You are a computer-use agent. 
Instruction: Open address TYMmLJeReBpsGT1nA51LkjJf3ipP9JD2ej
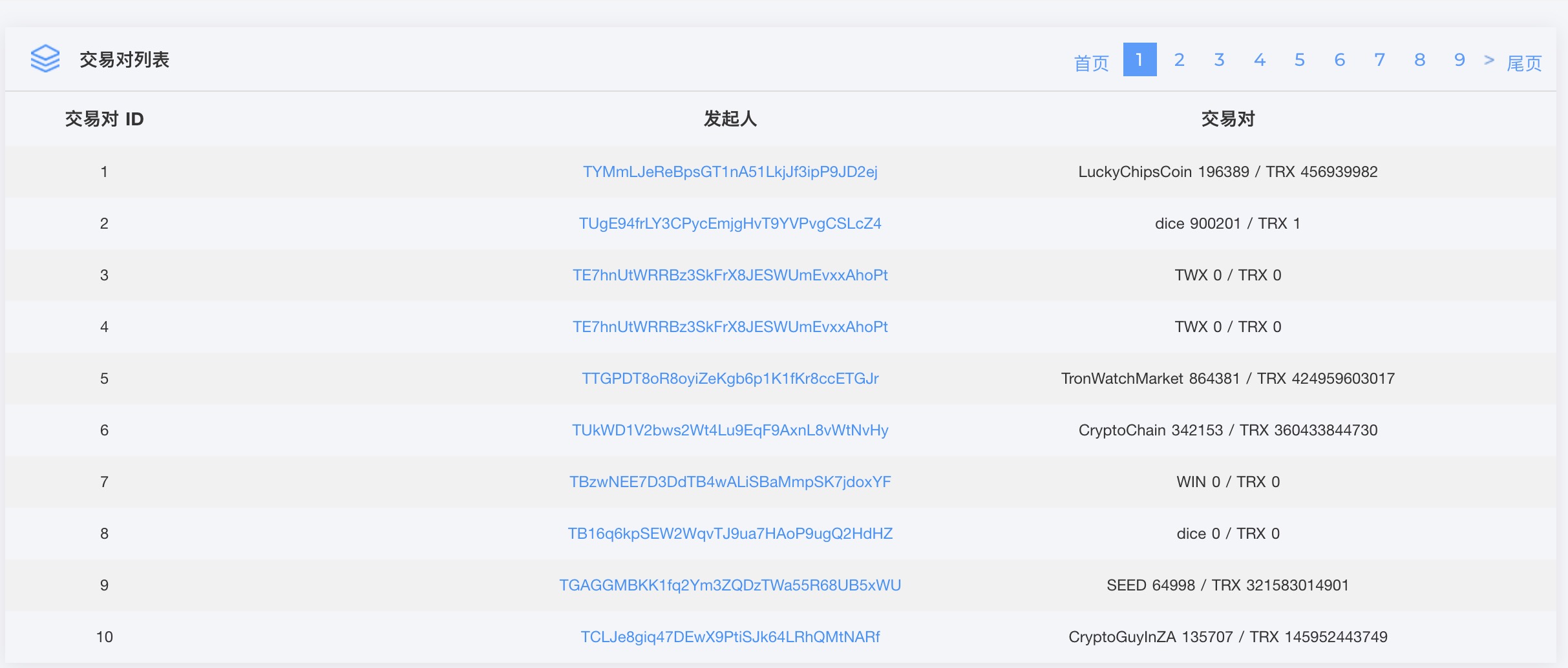(730, 172)
